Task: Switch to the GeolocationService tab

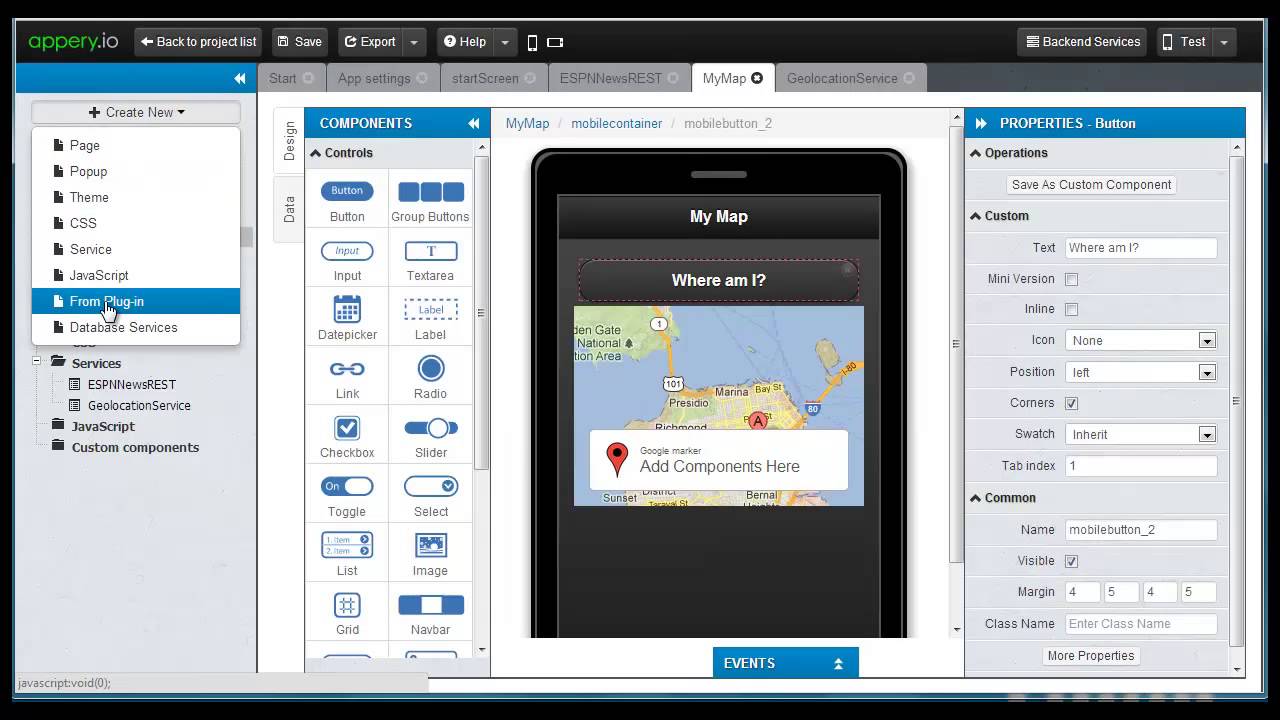Action: [x=842, y=78]
